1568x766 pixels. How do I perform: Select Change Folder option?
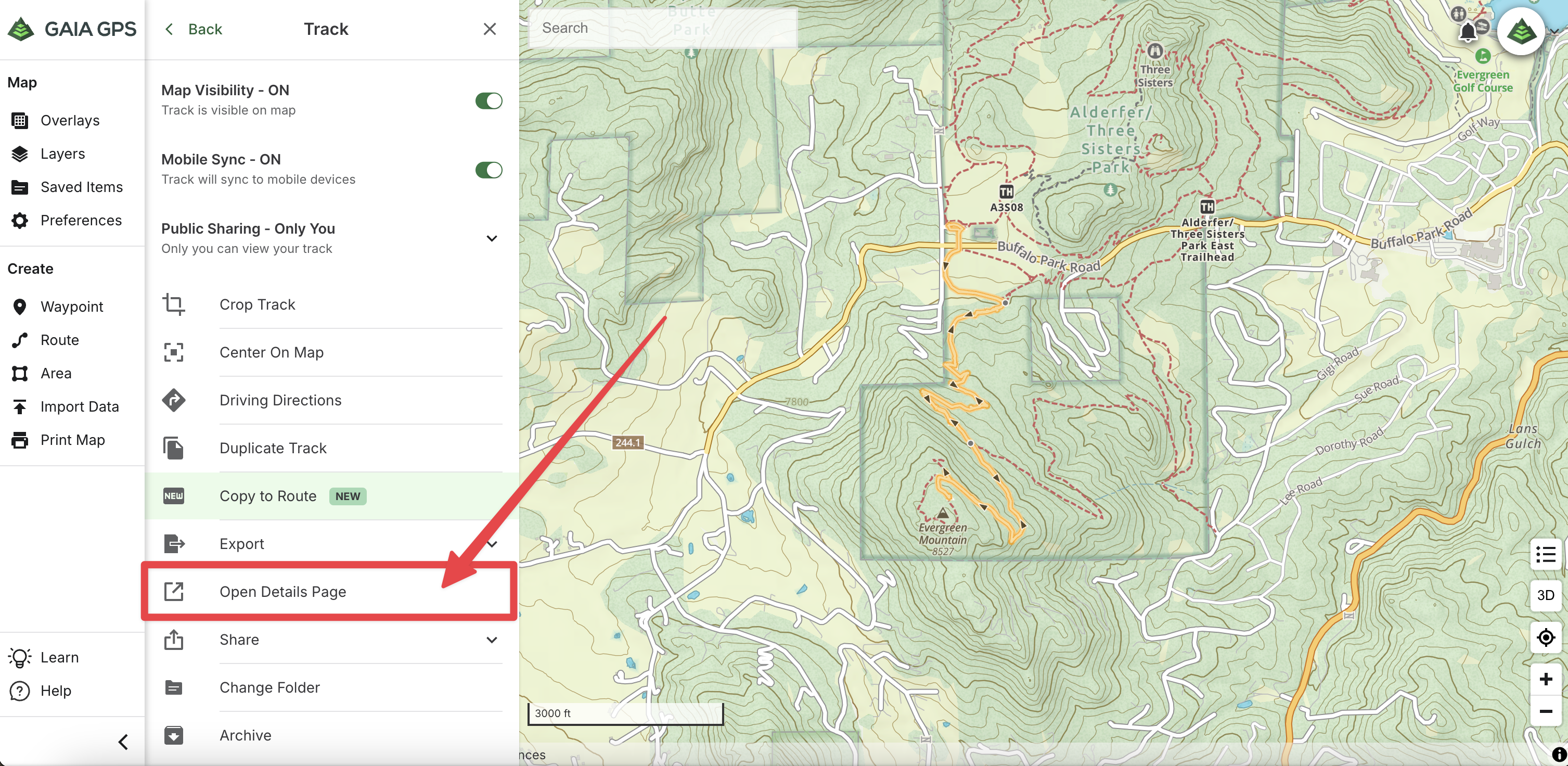pyautogui.click(x=332, y=687)
